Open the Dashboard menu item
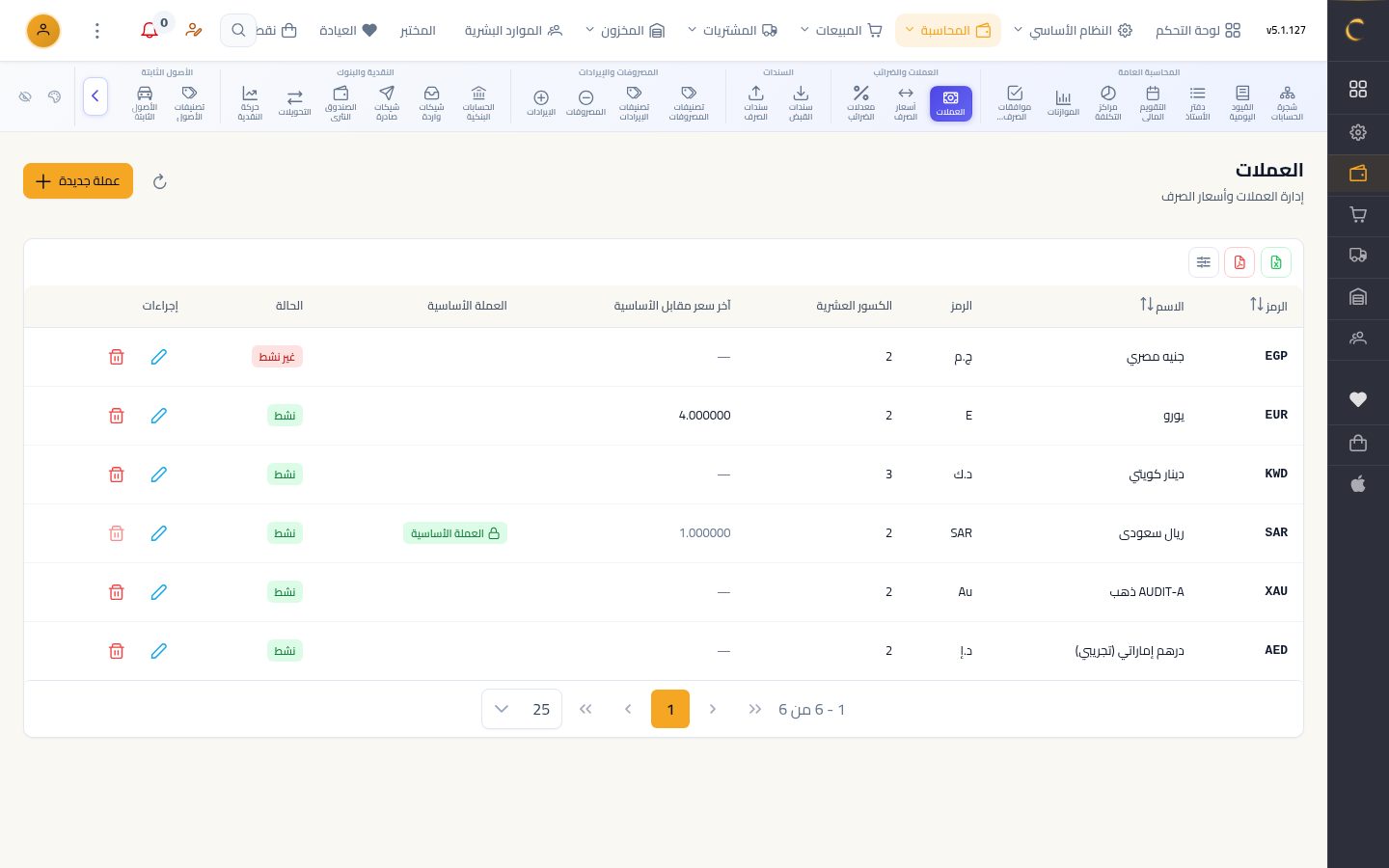This screenshot has height=868, width=1389. pyautogui.click(x=1198, y=31)
